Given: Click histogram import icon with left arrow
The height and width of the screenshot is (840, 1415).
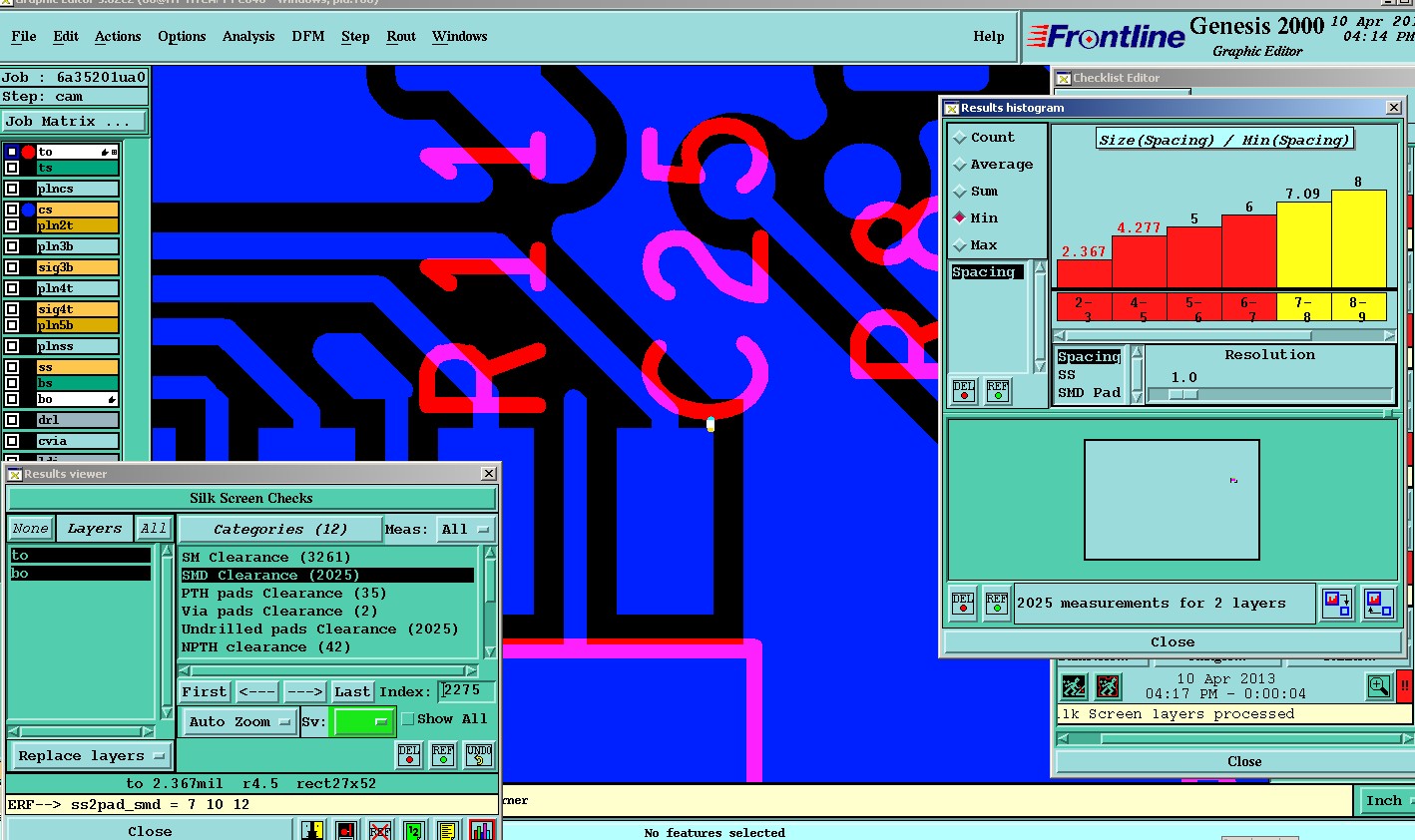Looking at the screenshot, I should point(1379,603).
